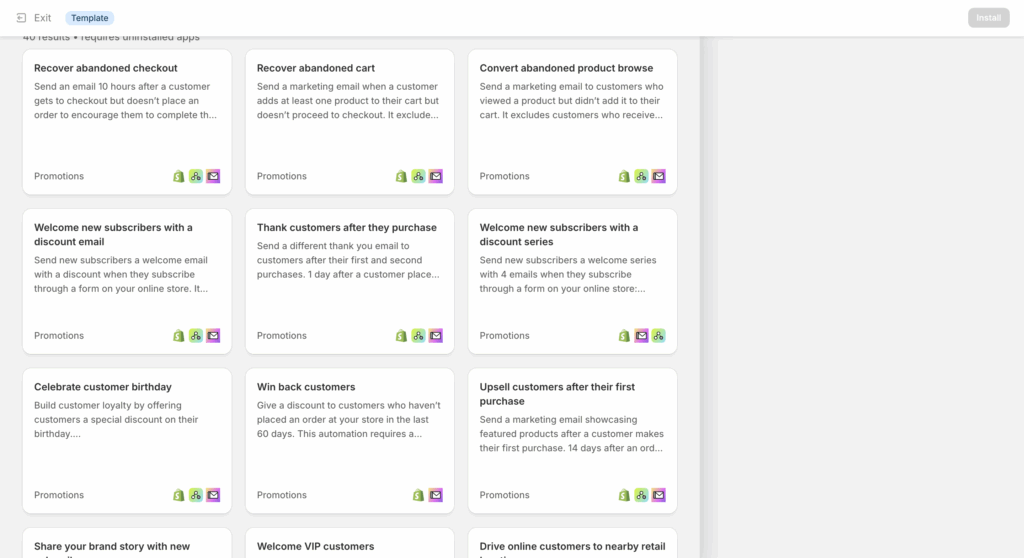
Task: Open the Recover abandoned checkout template
Action: 127,122
